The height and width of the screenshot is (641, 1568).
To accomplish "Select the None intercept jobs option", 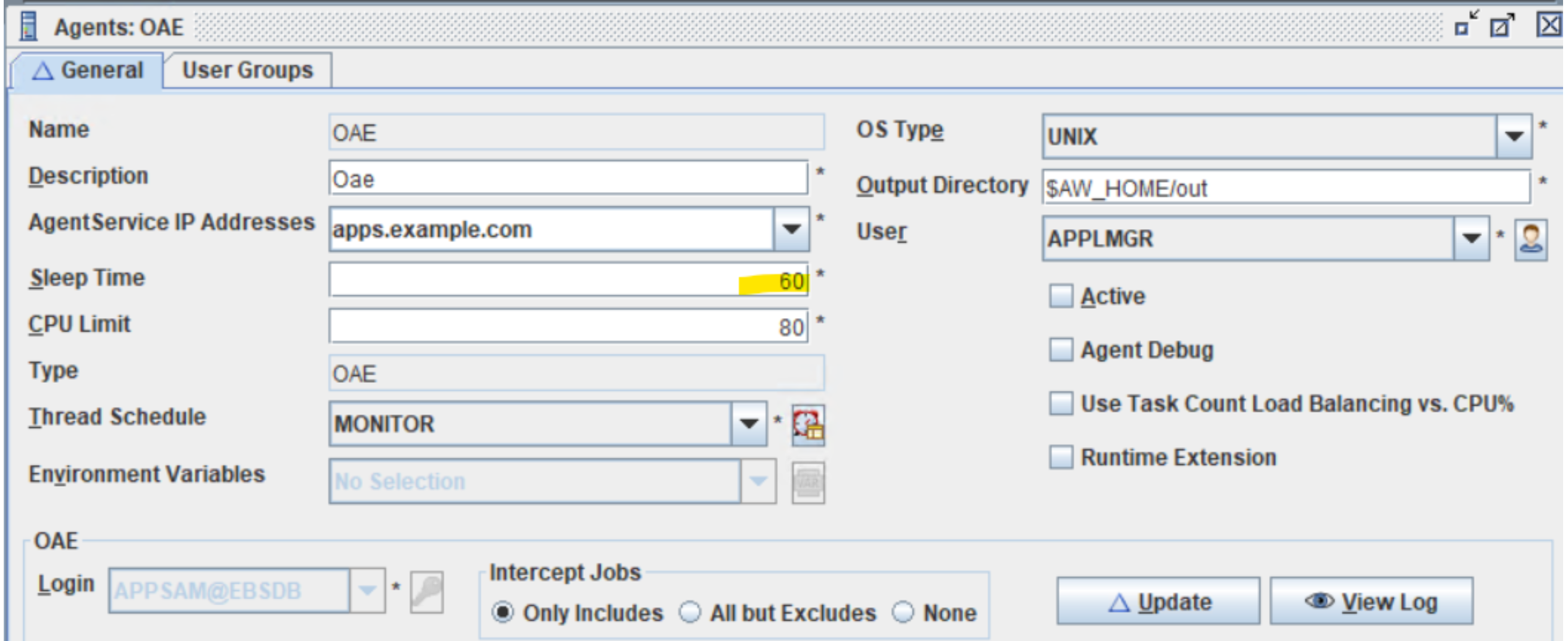I will click(x=903, y=612).
